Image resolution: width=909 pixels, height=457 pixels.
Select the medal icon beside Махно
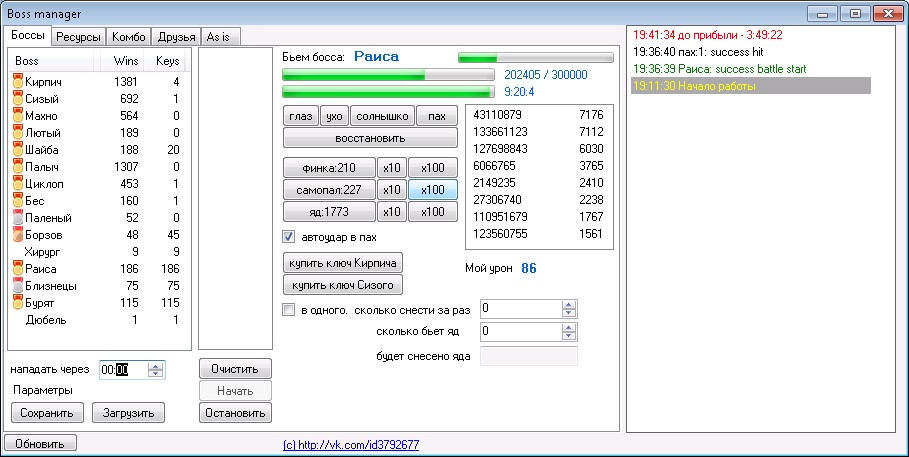coord(17,116)
